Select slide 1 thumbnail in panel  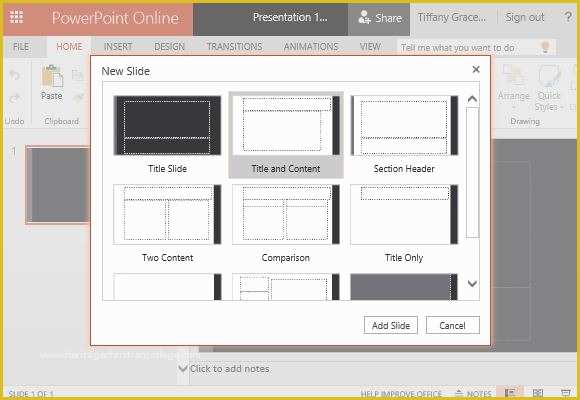point(58,184)
